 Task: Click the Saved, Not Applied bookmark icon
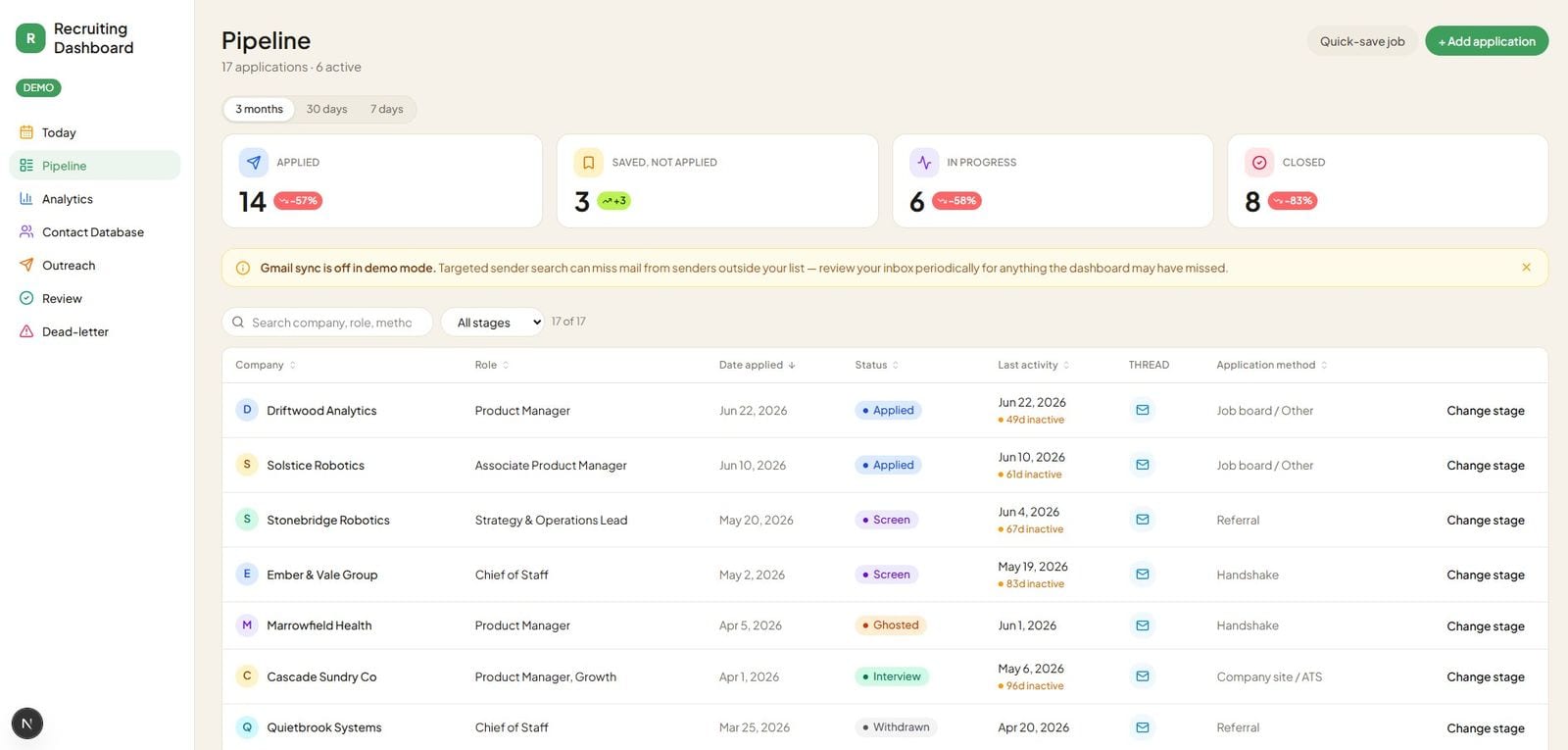[x=589, y=163]
